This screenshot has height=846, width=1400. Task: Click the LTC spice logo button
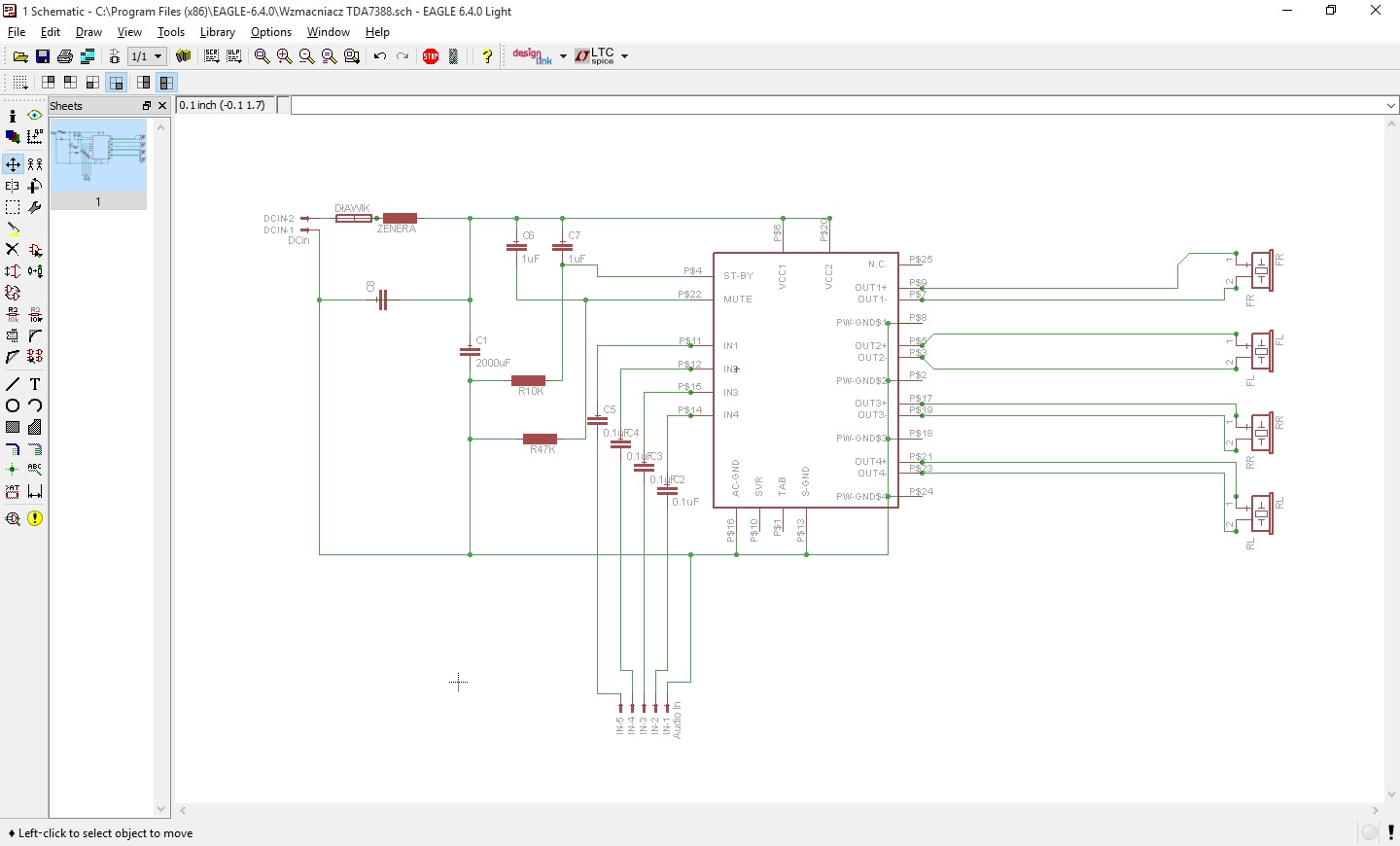(594, 56)
